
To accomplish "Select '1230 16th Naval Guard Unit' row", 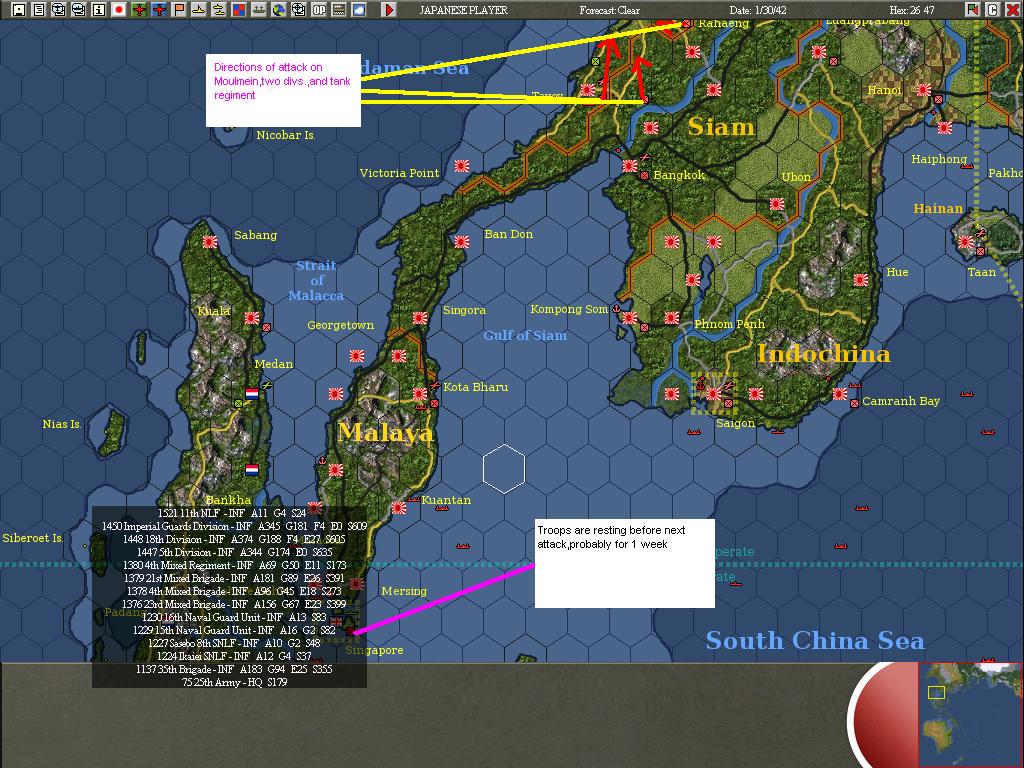I will click(x=234, y=617).
